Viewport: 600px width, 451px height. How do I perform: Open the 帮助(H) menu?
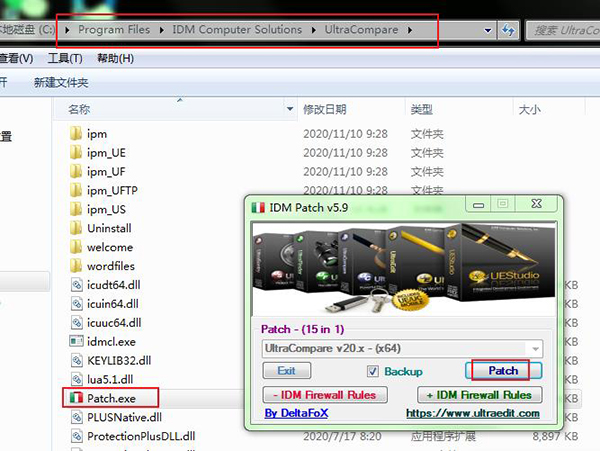click(x=115, y=59)
